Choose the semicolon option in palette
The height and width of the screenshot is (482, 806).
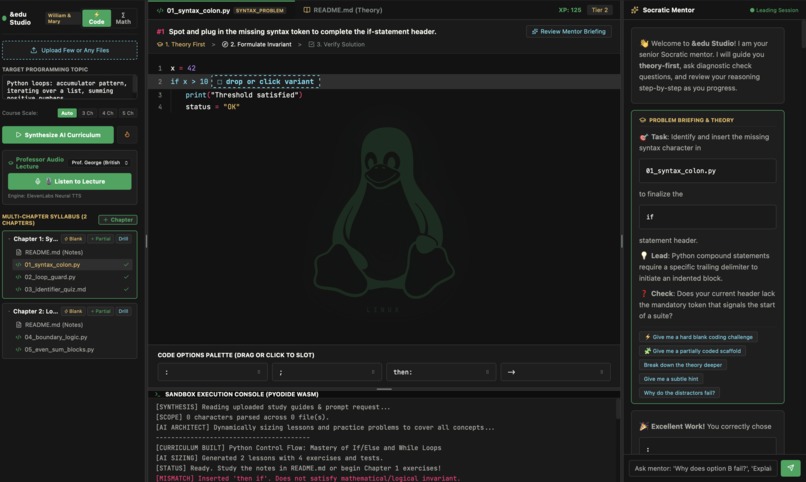327,372
